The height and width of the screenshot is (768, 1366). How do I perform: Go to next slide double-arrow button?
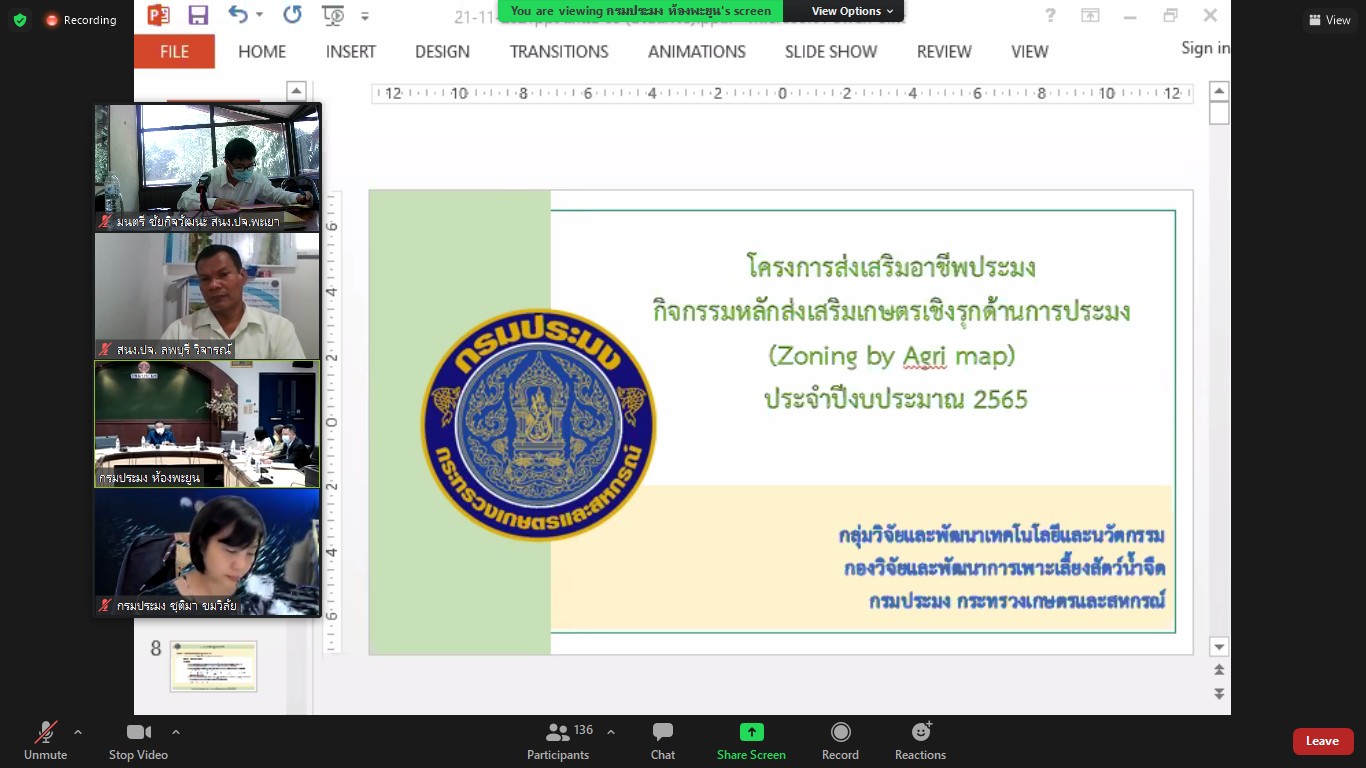pyautogui.click(x=1219, y=693)
